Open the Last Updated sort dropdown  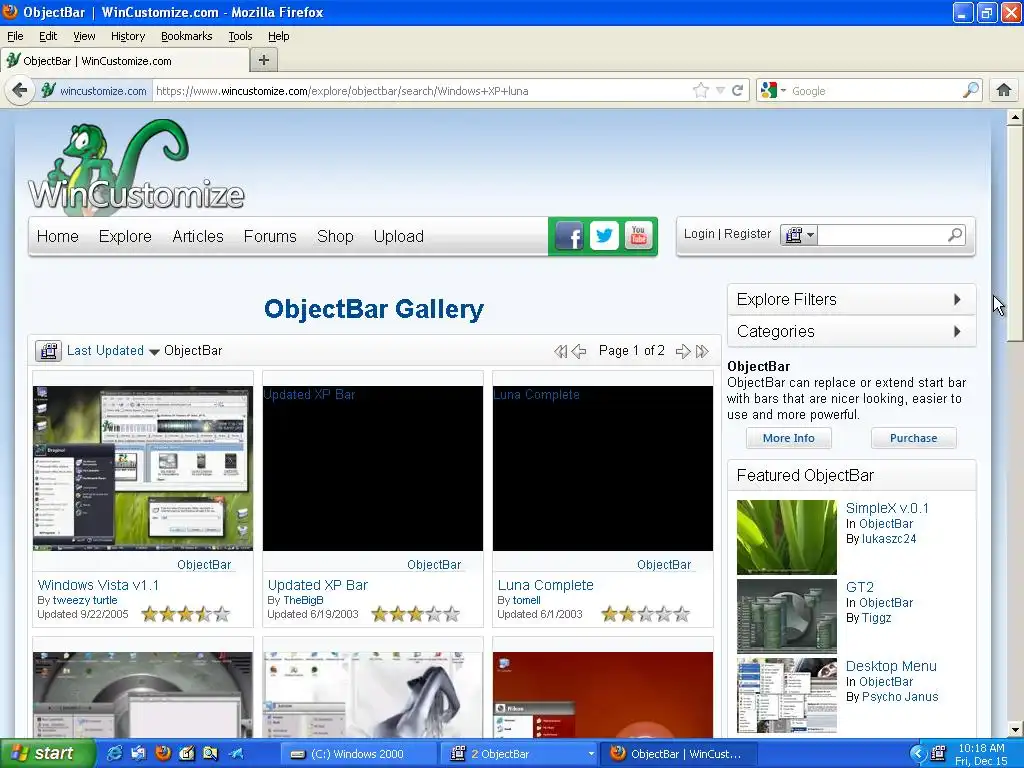[x=113, y=351]
